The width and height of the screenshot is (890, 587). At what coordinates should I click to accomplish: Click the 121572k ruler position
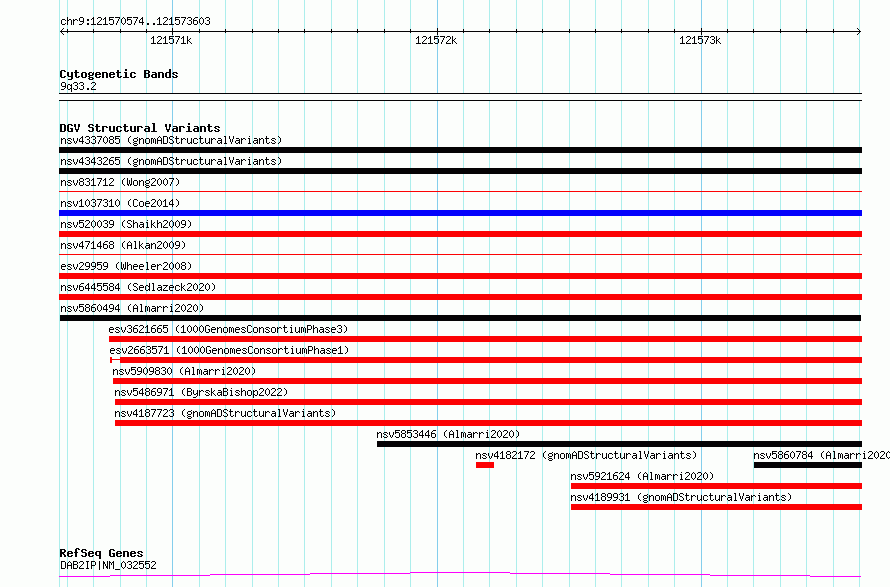[436, 40]
